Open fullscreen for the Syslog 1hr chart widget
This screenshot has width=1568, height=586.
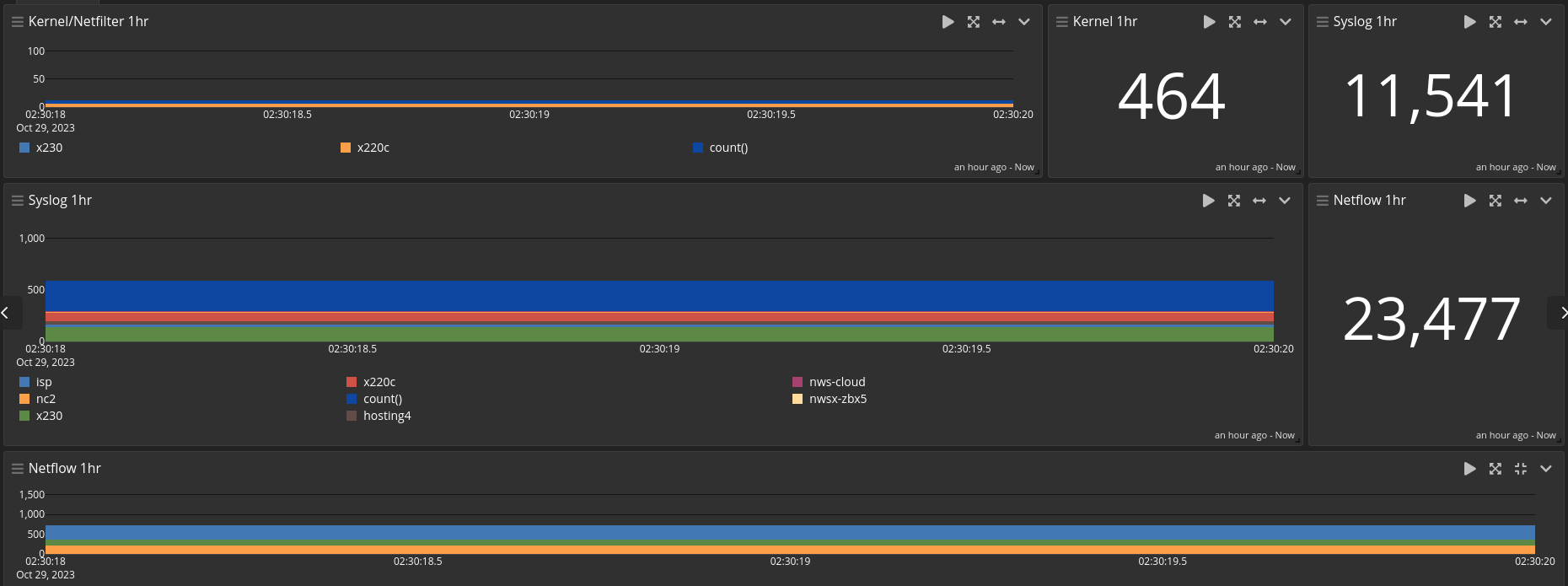1234,201
